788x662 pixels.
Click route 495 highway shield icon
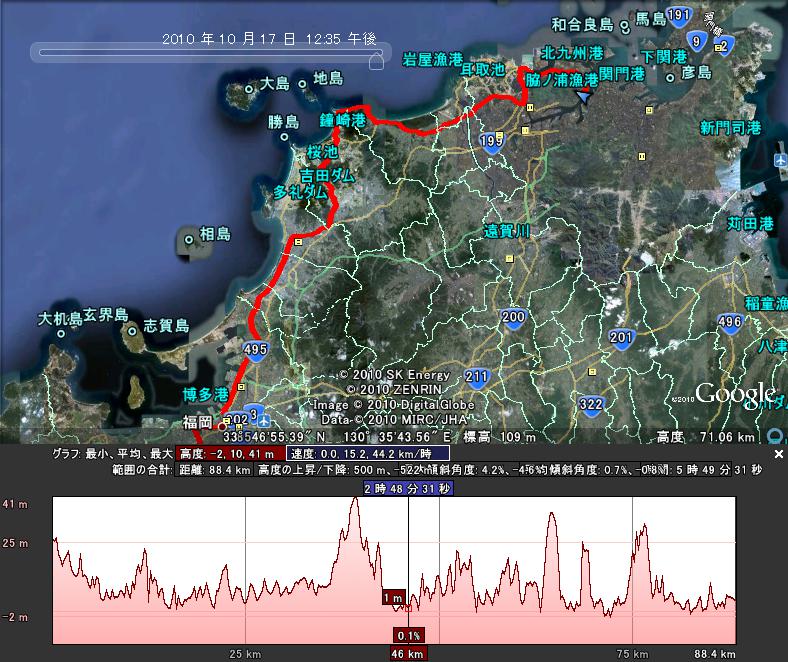255,349
